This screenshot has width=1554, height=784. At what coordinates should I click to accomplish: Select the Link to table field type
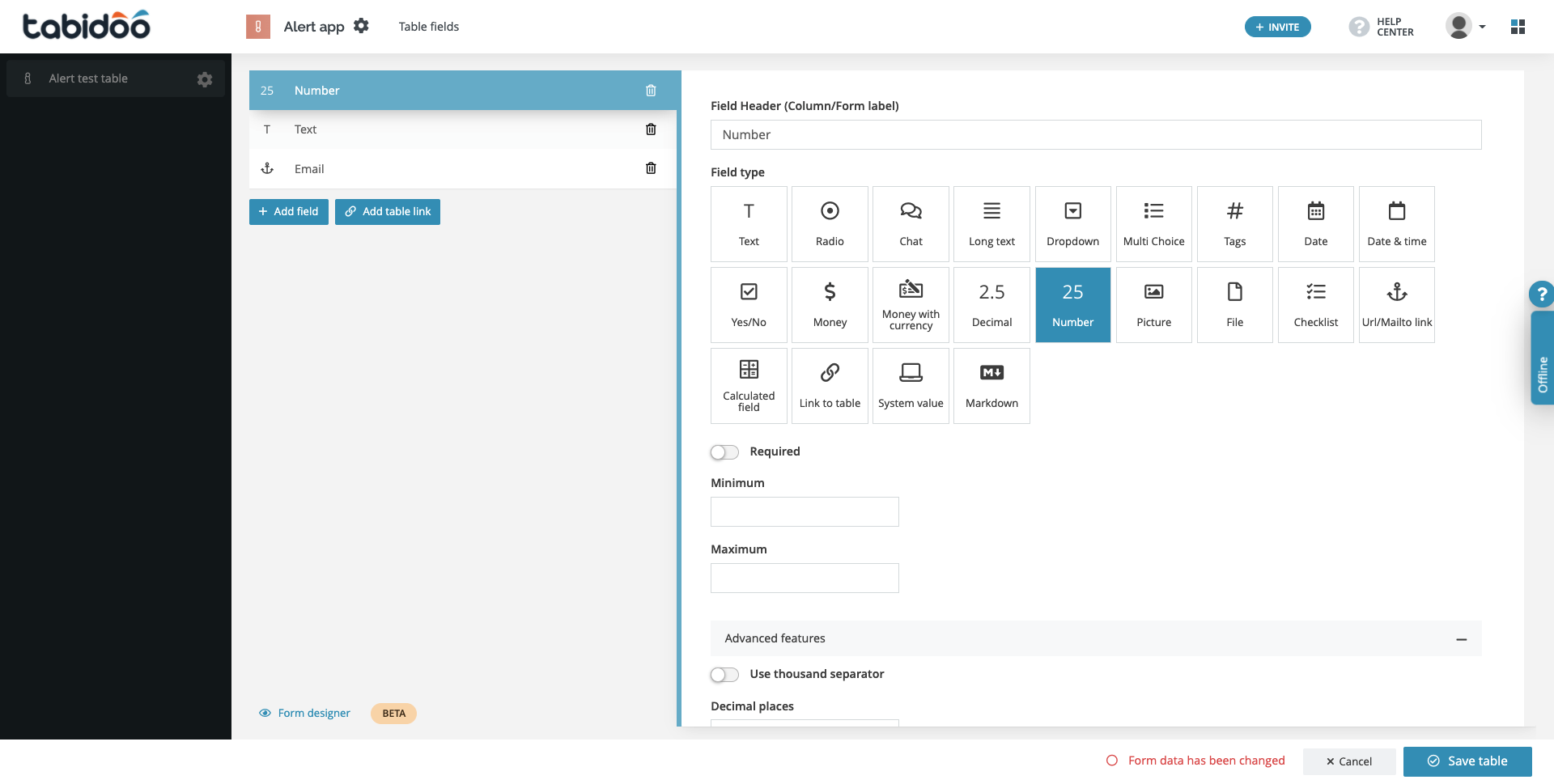click(830, 386)
